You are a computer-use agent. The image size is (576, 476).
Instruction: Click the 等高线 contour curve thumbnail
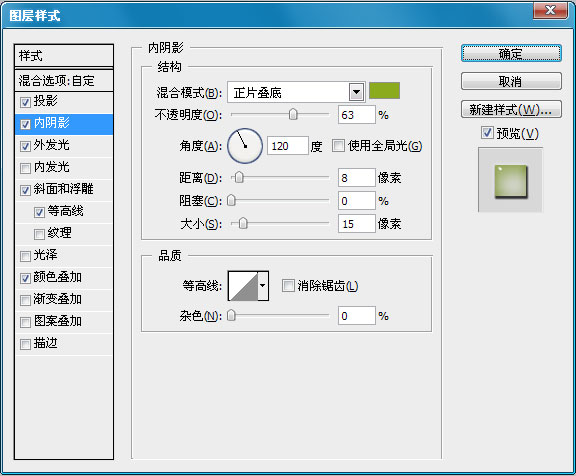[243, 286]
